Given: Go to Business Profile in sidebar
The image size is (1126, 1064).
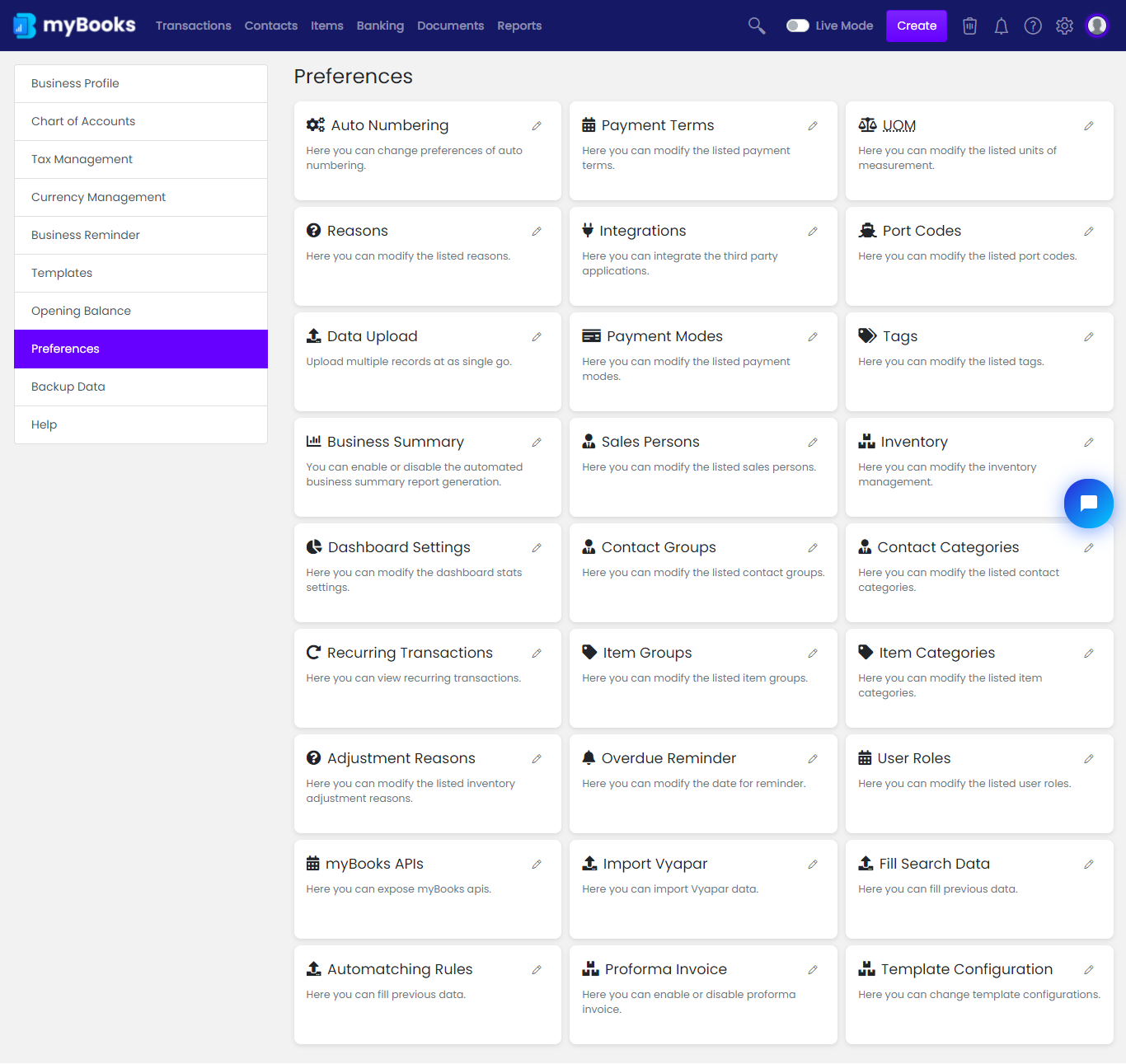Looking at the screenshot, I should (x=141, y=83).
